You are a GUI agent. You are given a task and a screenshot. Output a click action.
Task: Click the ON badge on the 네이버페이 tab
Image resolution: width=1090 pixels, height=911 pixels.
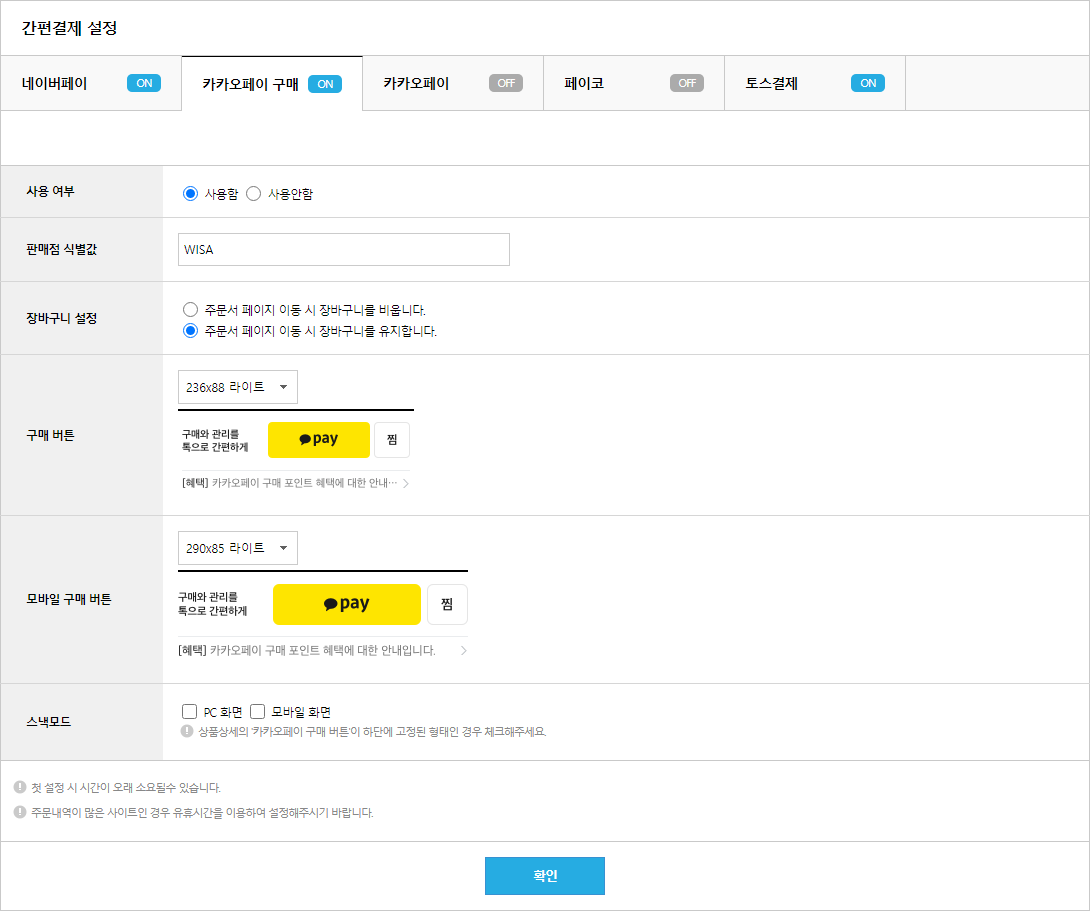click(x=144, y=83)
